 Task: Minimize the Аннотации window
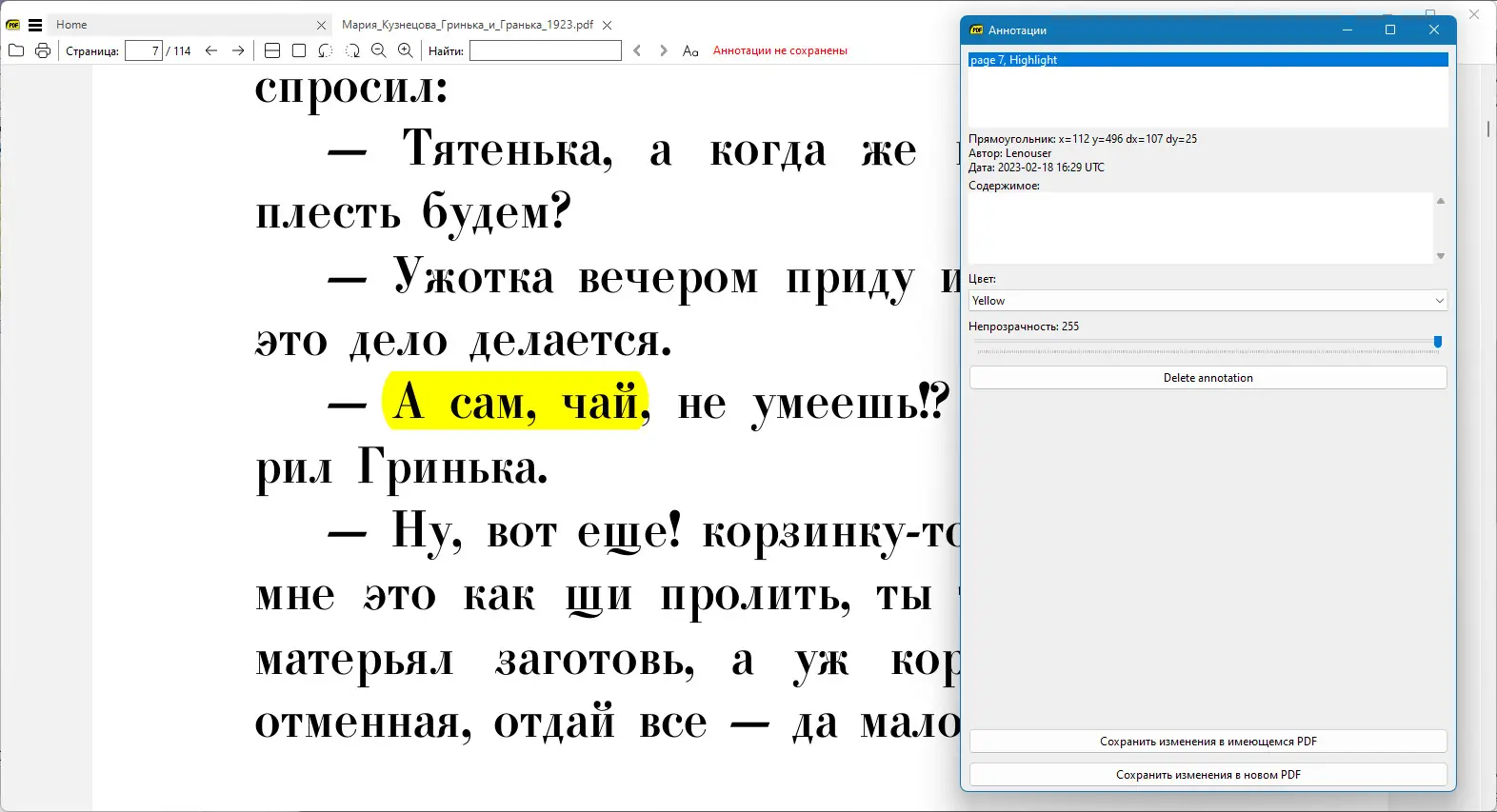1347,30
